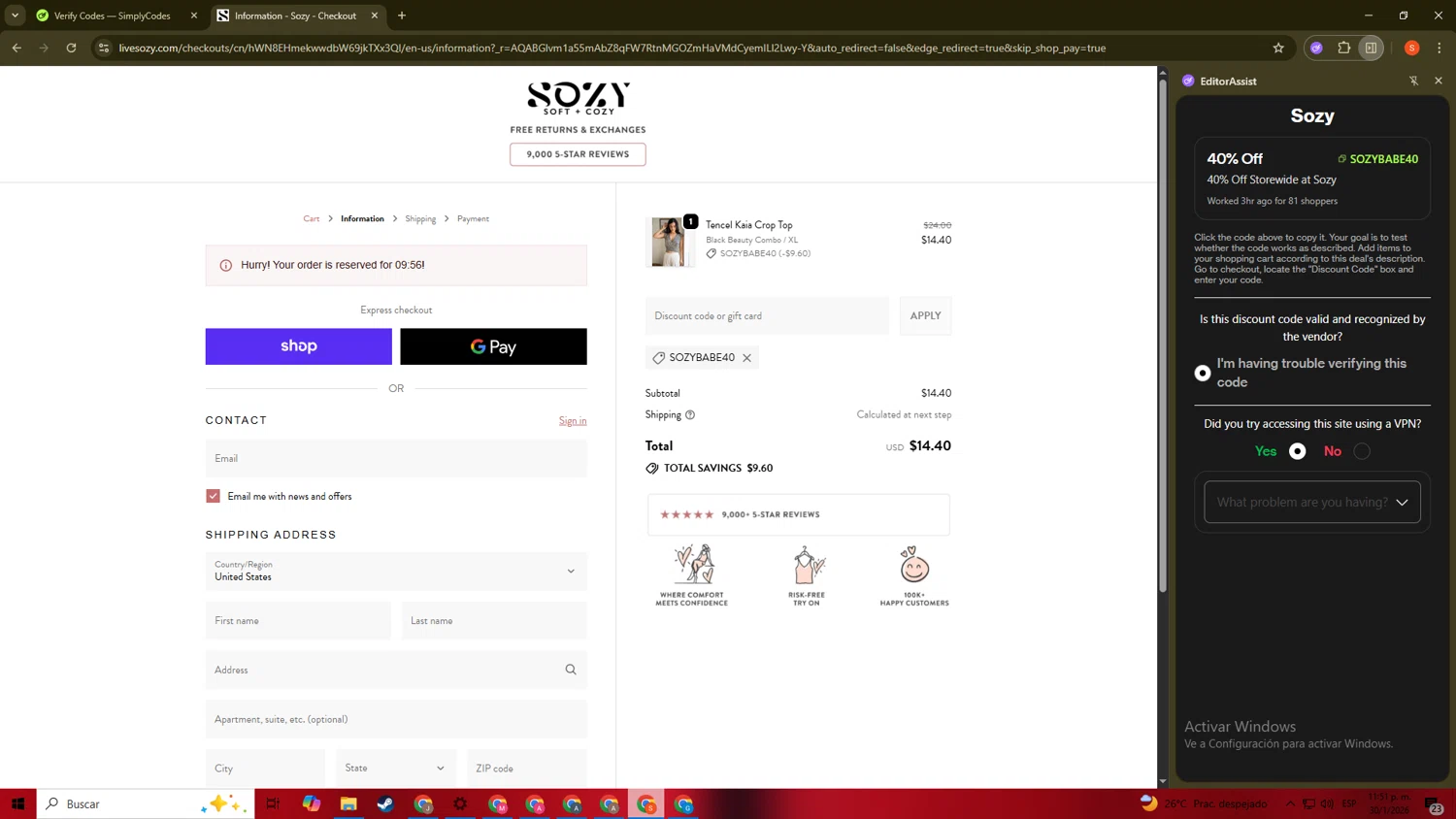Screen dimensions: 1456x819
Task: Bookmark this page with the star icon
Action: pyautogui.click(x=1278, y=48)
